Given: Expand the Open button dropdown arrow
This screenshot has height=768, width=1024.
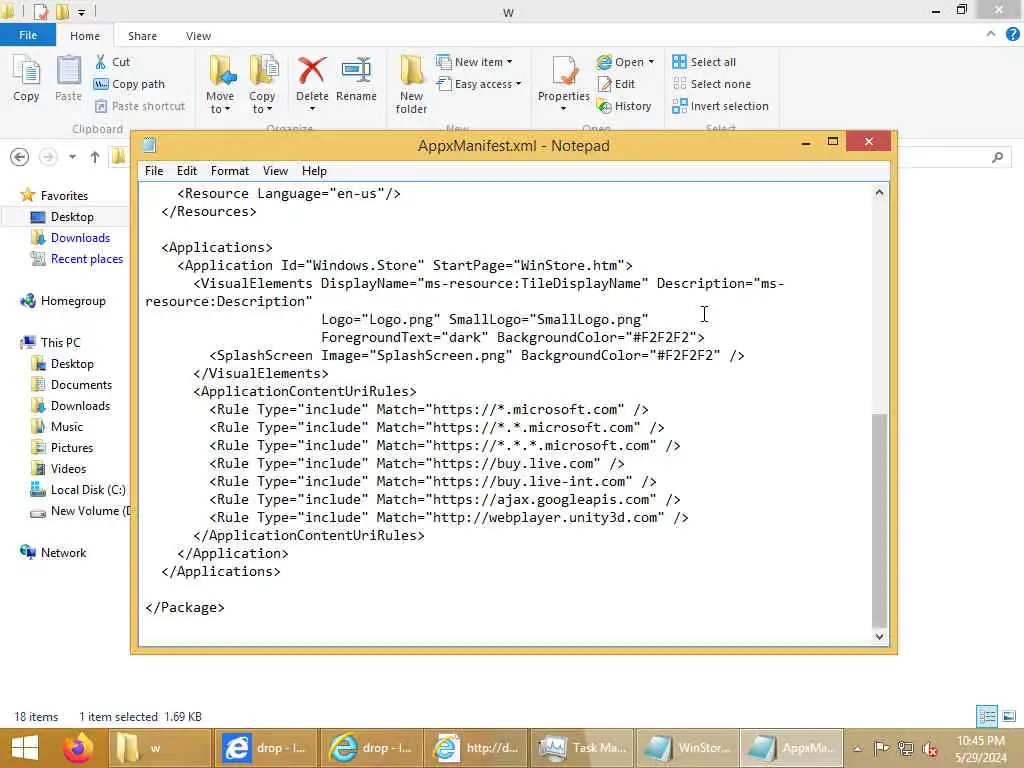Looking at the screenshot, I should click(651, 62).
